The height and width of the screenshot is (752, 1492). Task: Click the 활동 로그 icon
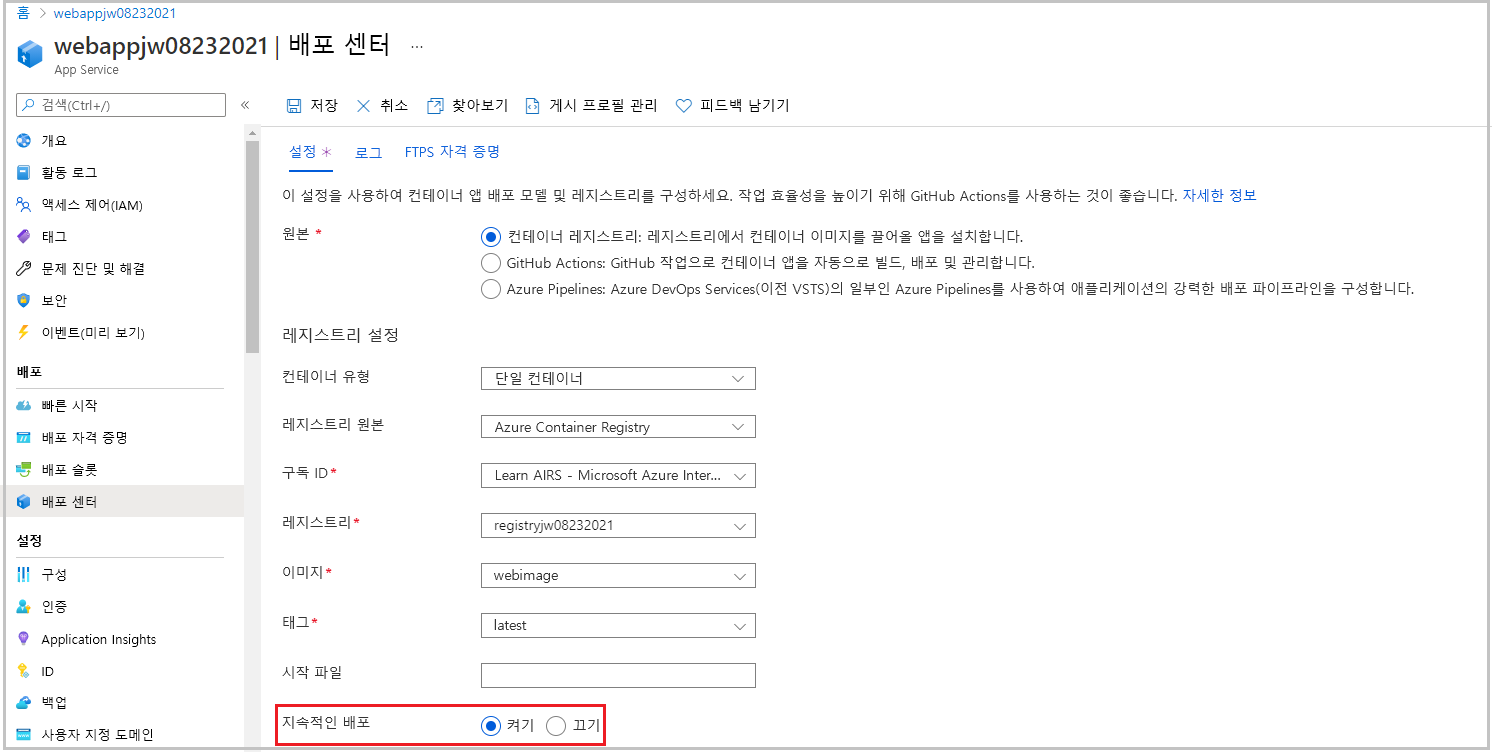(x=25, y=172)
